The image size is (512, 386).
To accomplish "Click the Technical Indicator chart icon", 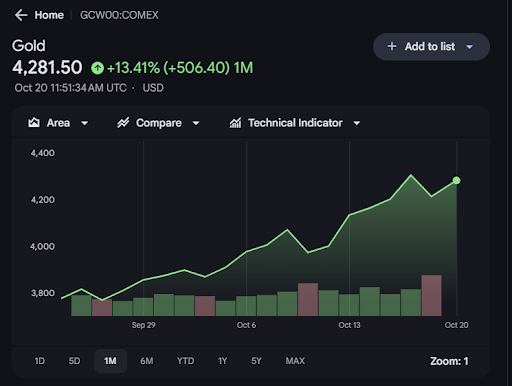I will coord(235,123).
